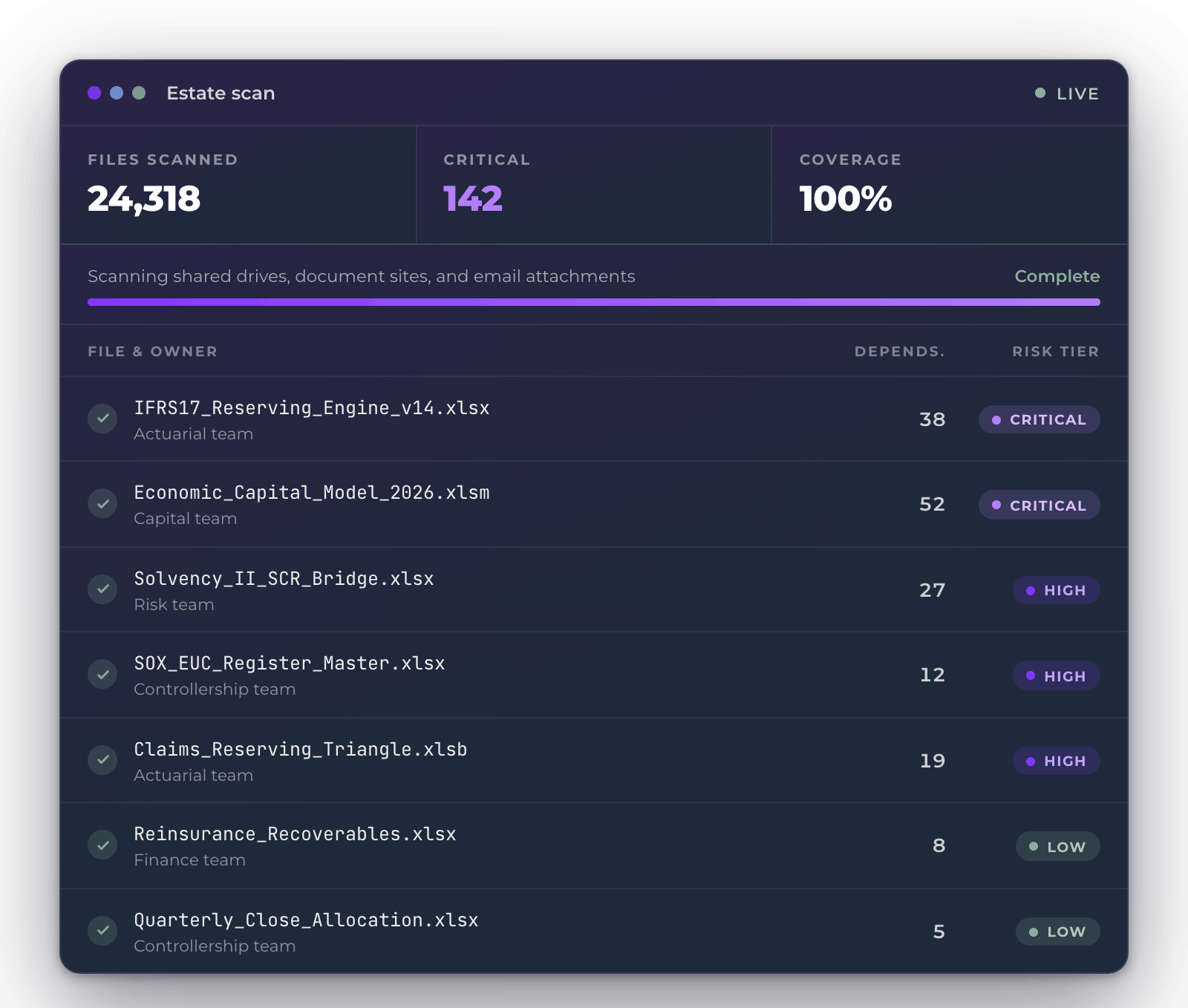Toggle checkmark for Claims_Reserving_Triangle.xlsb

click(102, 760)
